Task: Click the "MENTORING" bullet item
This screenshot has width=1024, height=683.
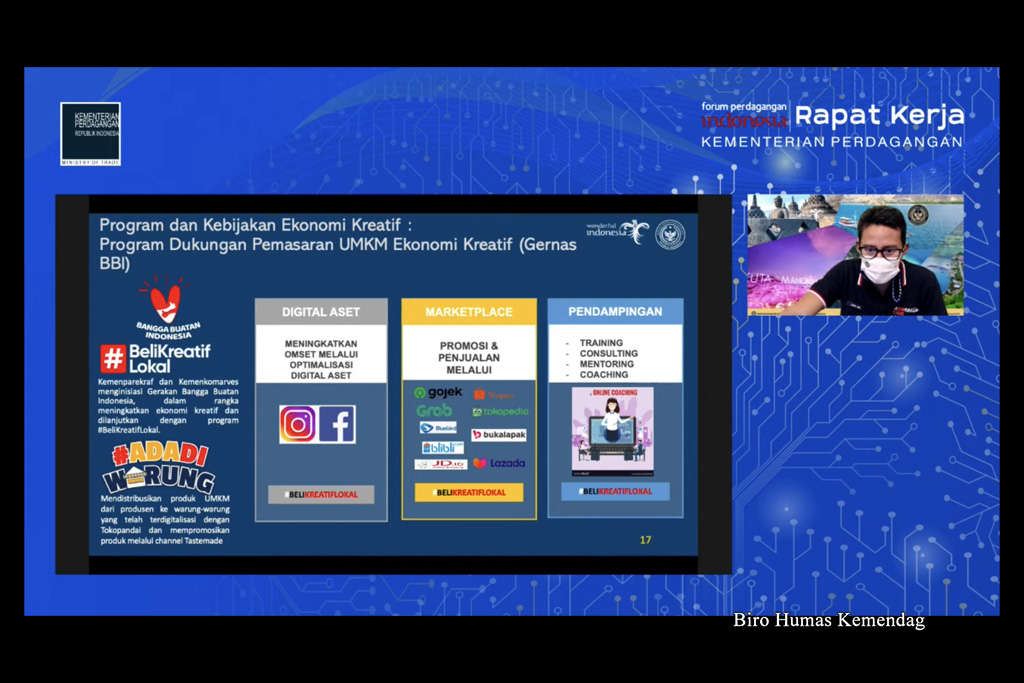Action: coord(607,364)
